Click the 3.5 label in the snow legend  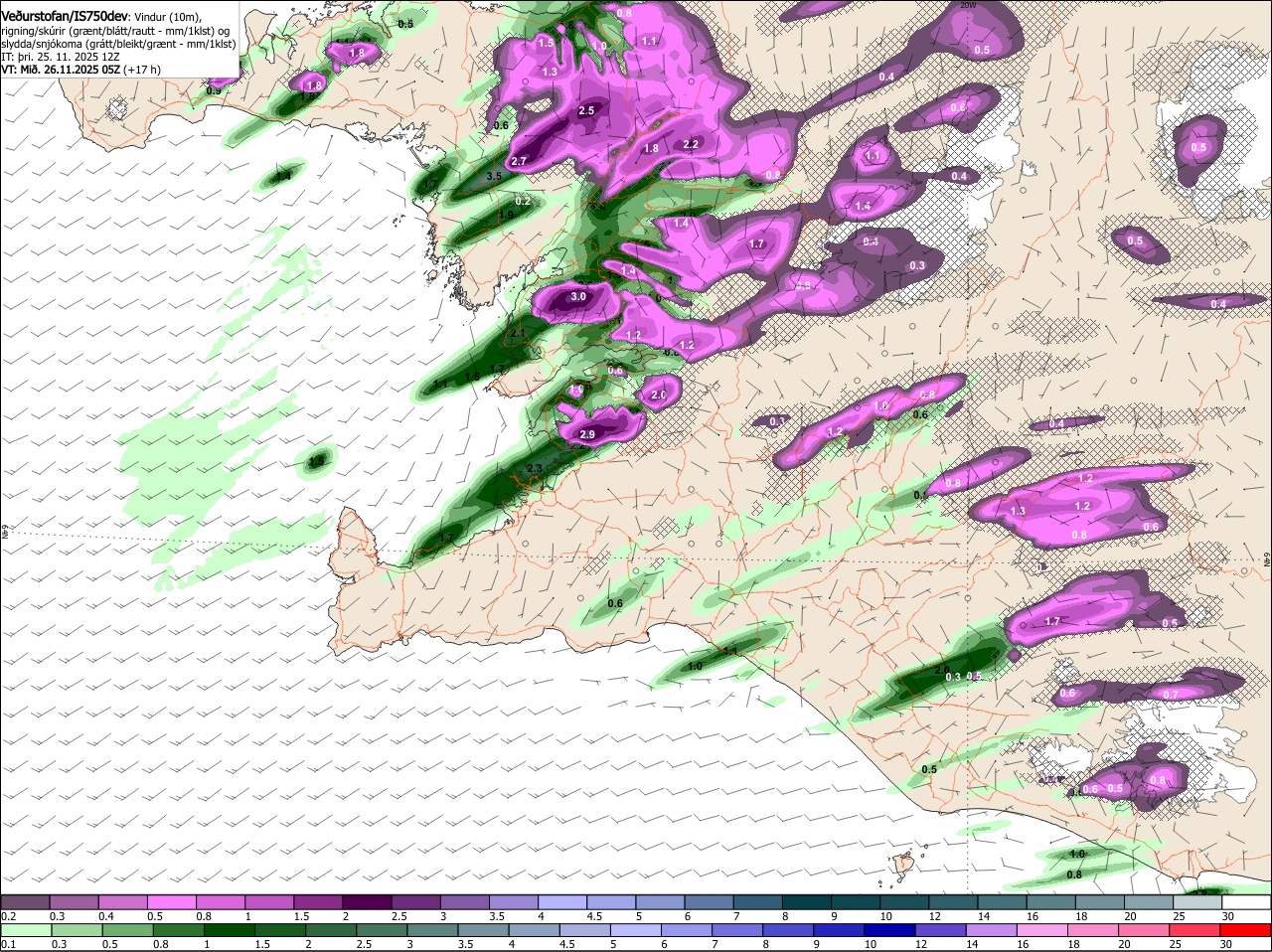click(x=497, y=916)
